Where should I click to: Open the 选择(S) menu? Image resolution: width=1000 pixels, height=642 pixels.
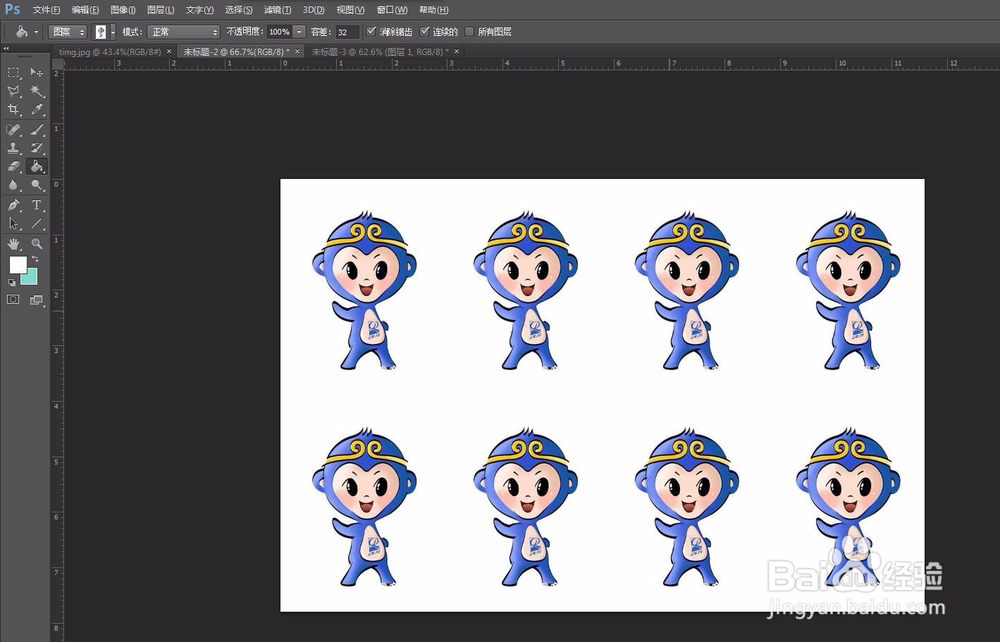point(239,10)
